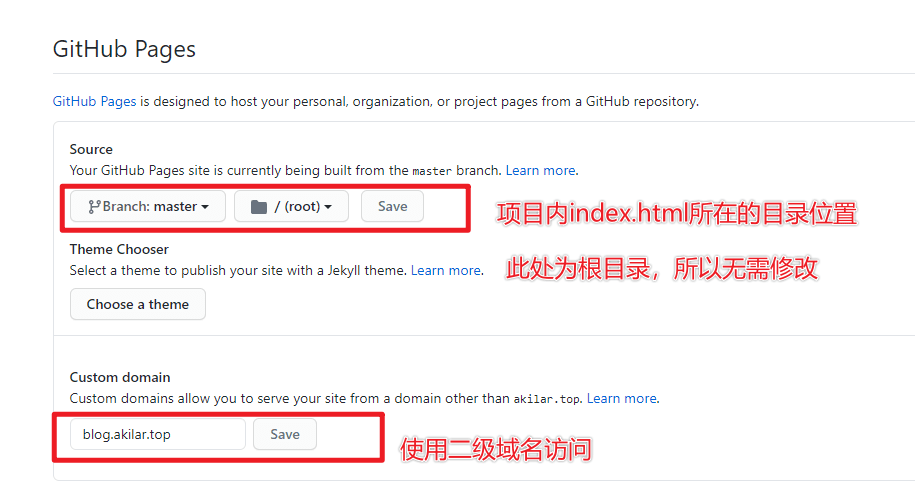Open the blue GitHub Pages link
Image resolution: width=915 pixels, height=496 pixels.
pos(94,101)
